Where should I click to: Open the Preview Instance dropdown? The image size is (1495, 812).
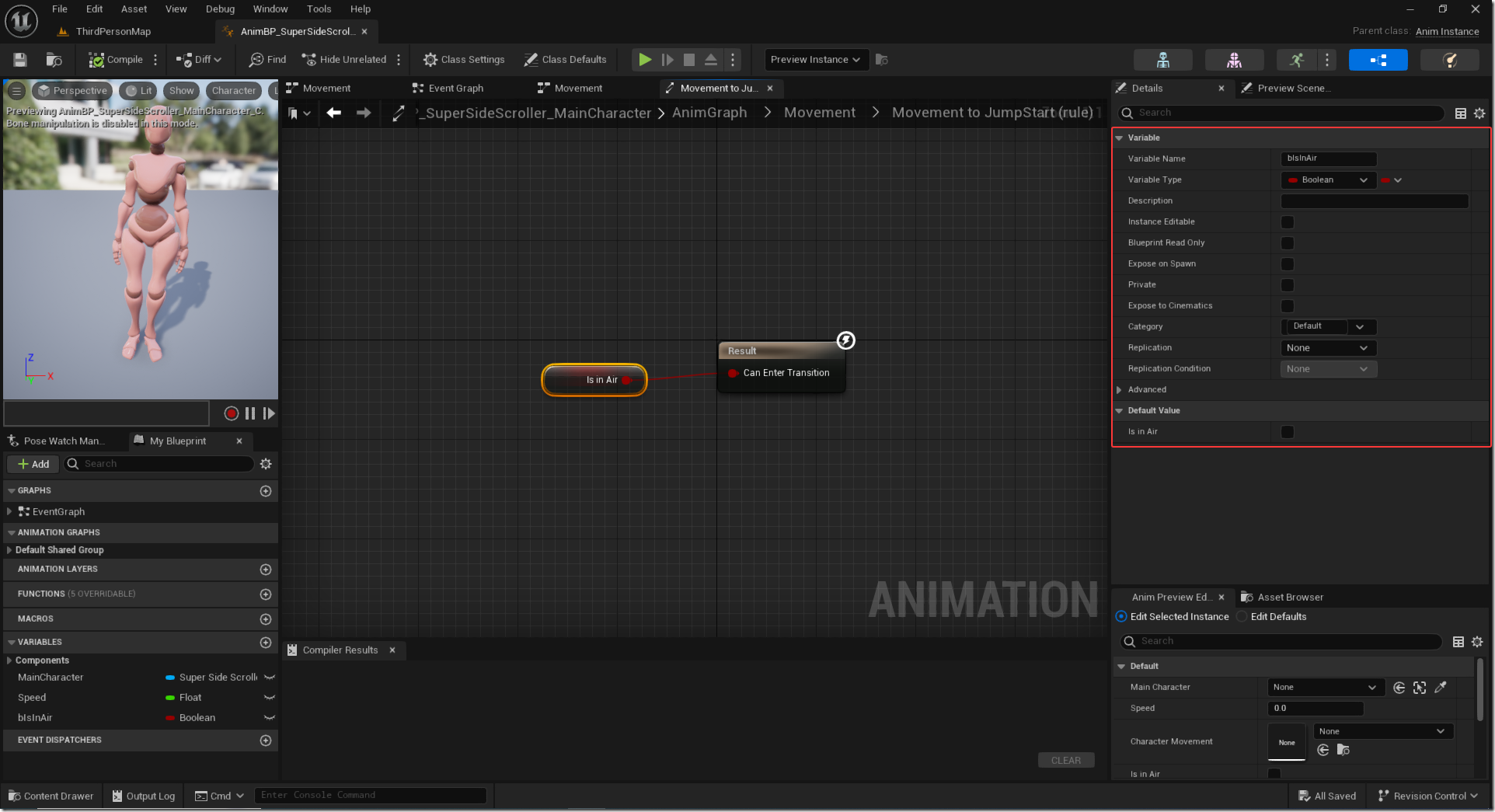coord(816,60)
